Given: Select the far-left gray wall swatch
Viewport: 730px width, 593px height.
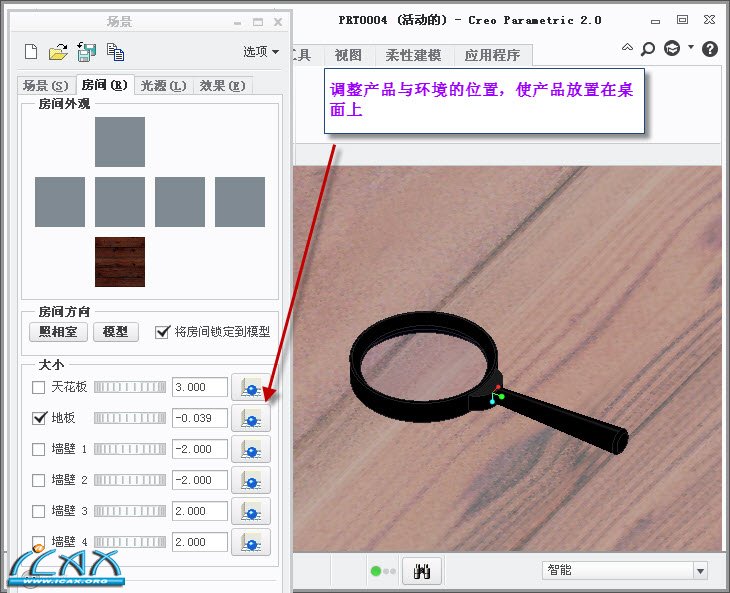Looking at the screenshot, I should point(60,202).
